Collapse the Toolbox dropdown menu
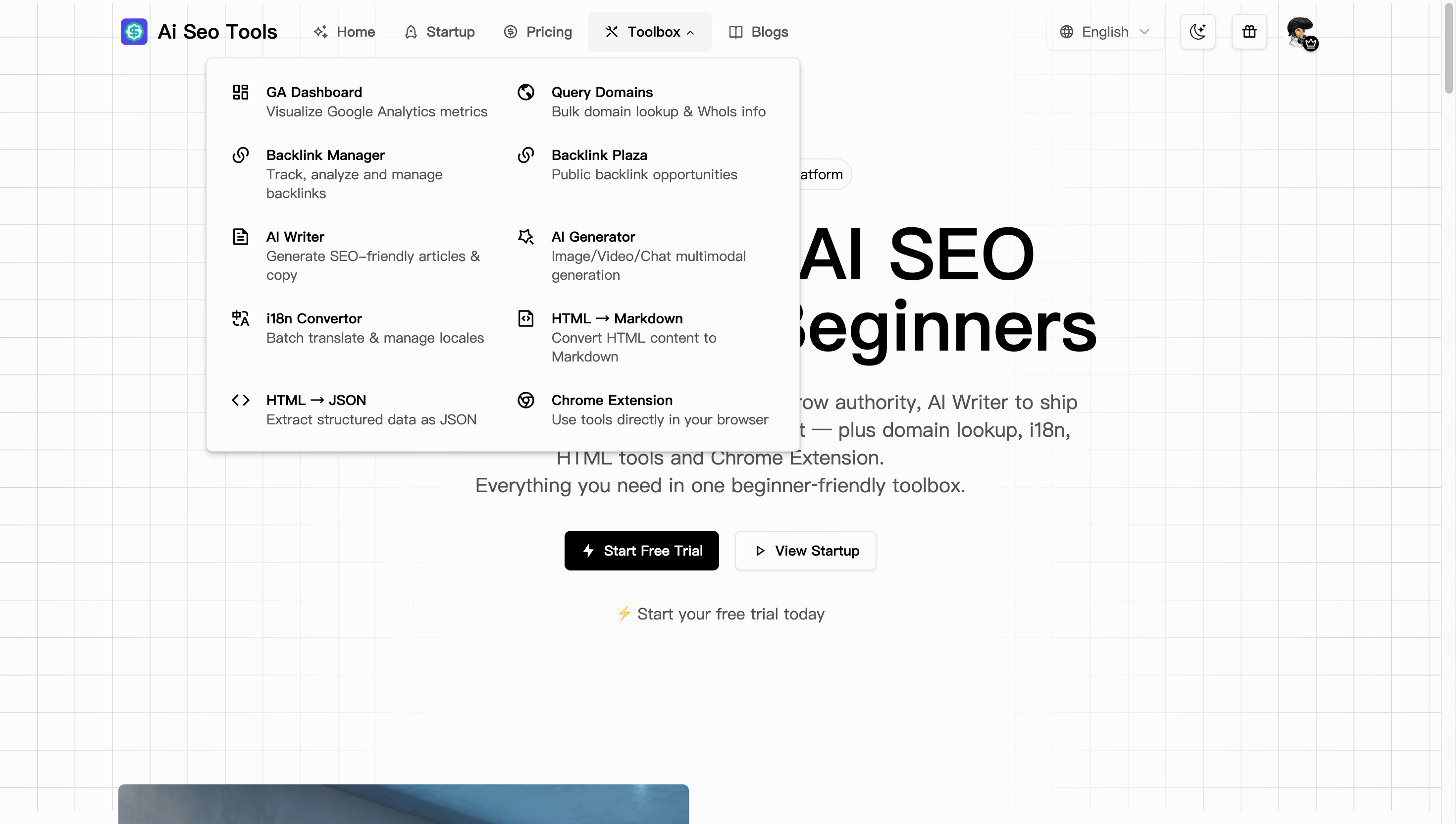Viewport: 1456px width, 824px height. coord(650,32)
